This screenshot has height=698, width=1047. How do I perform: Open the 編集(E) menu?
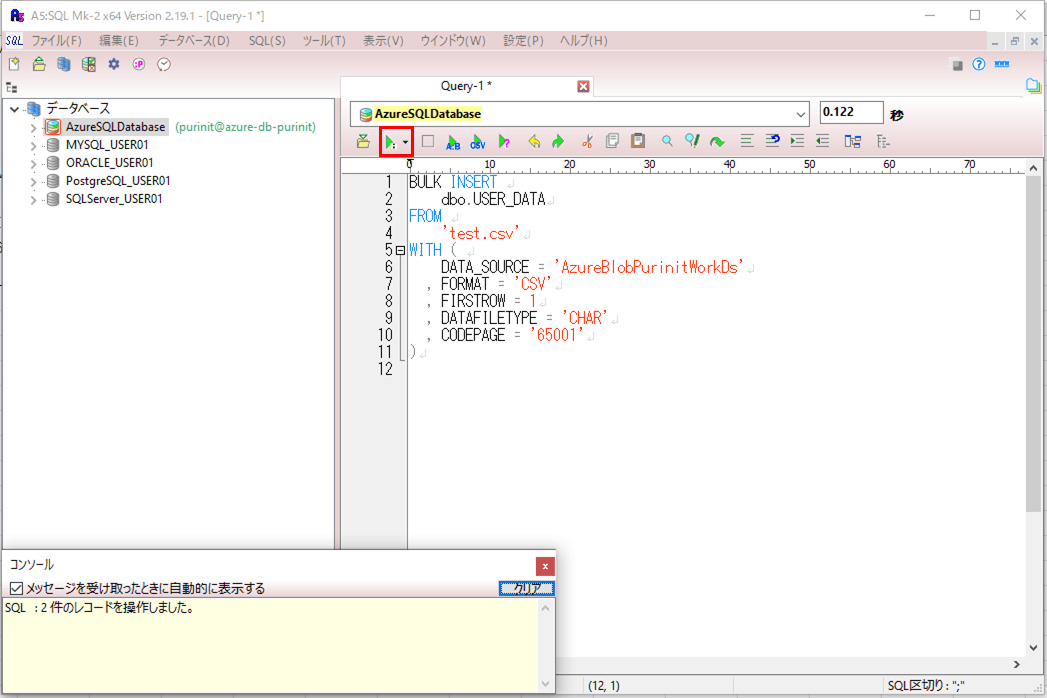(x=119, y=41)
